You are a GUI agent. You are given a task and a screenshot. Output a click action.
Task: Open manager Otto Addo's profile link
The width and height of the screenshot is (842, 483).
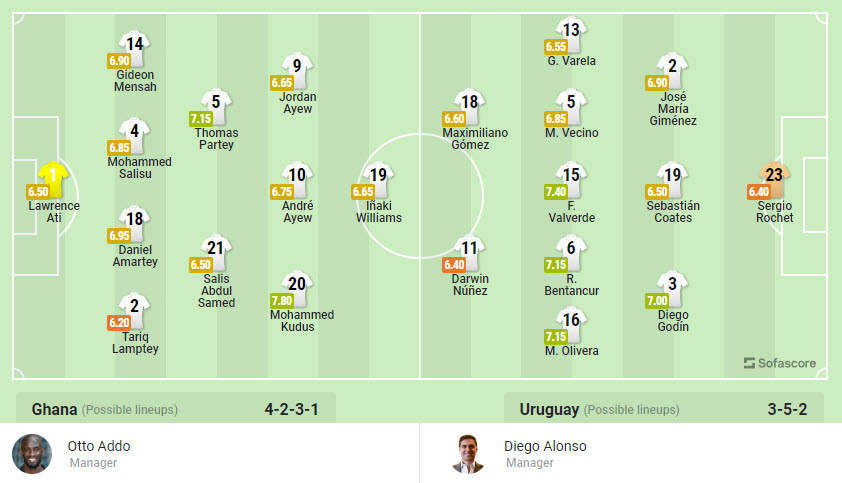click(99, 446)
